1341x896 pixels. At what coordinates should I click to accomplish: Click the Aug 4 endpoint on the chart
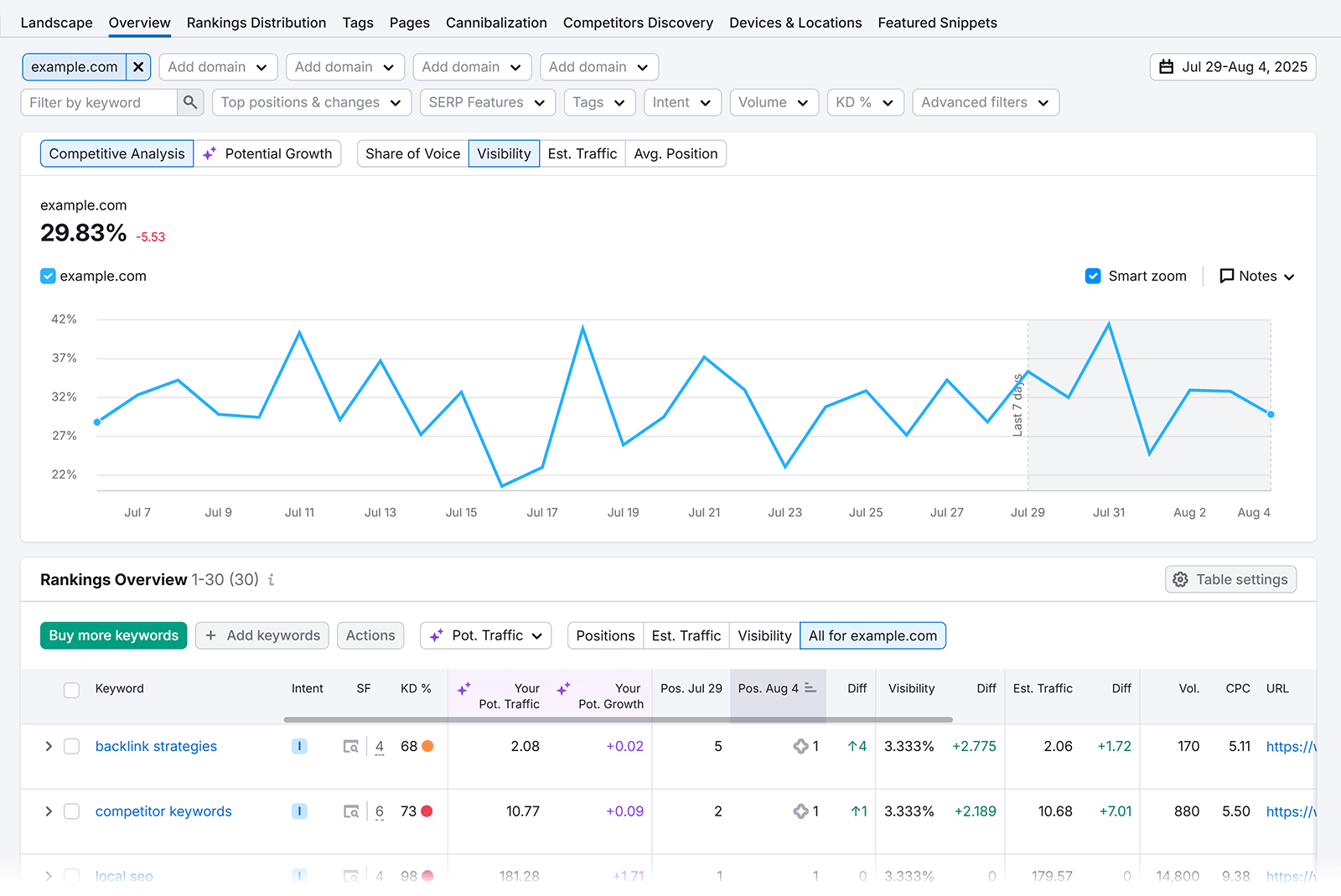point(1271,414)
